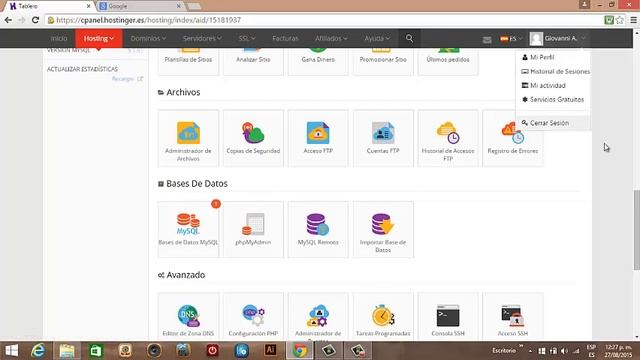Open Facturas in navbar
Image resolution: width=640 pixels, height=360 pixels.
coord(285,38)
